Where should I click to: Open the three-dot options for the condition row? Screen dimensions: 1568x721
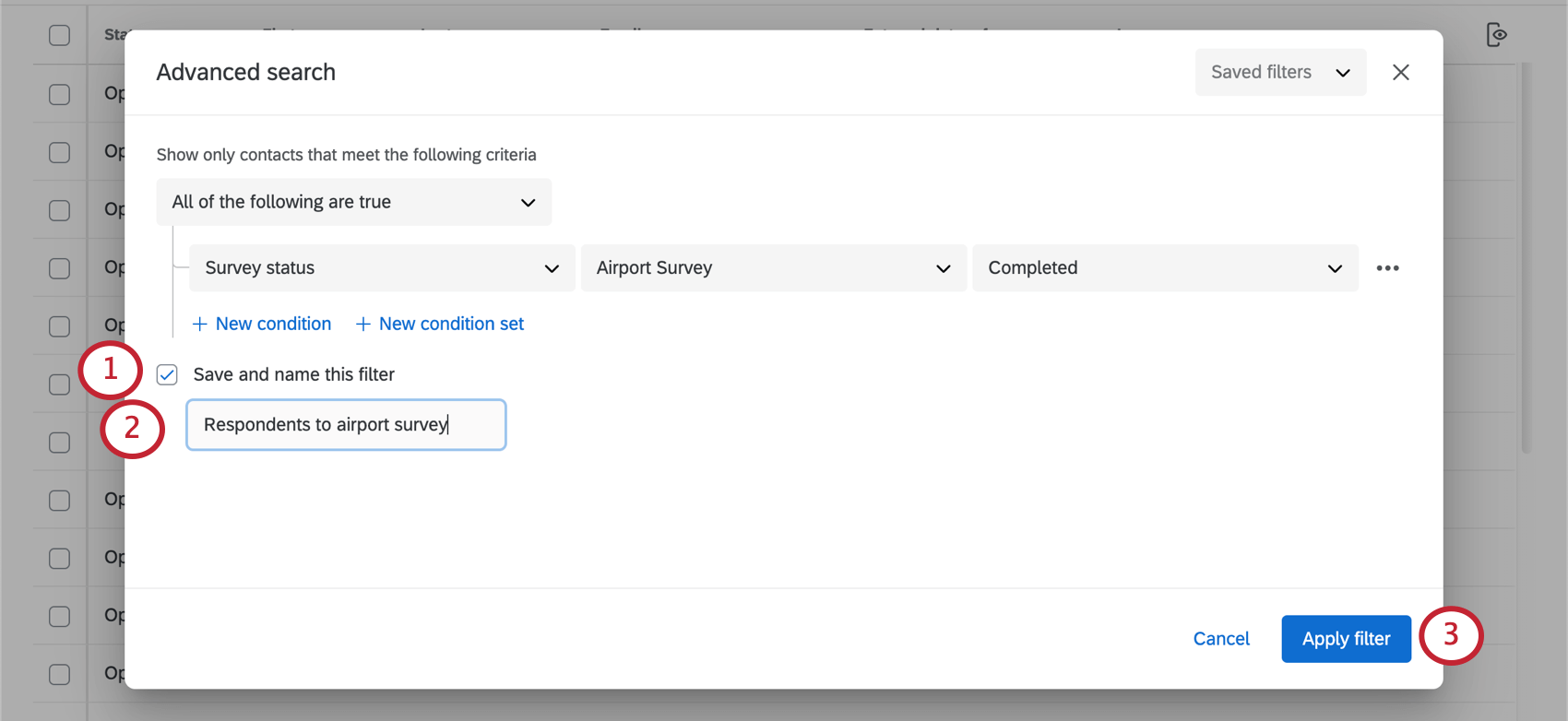coord(1387,268)
